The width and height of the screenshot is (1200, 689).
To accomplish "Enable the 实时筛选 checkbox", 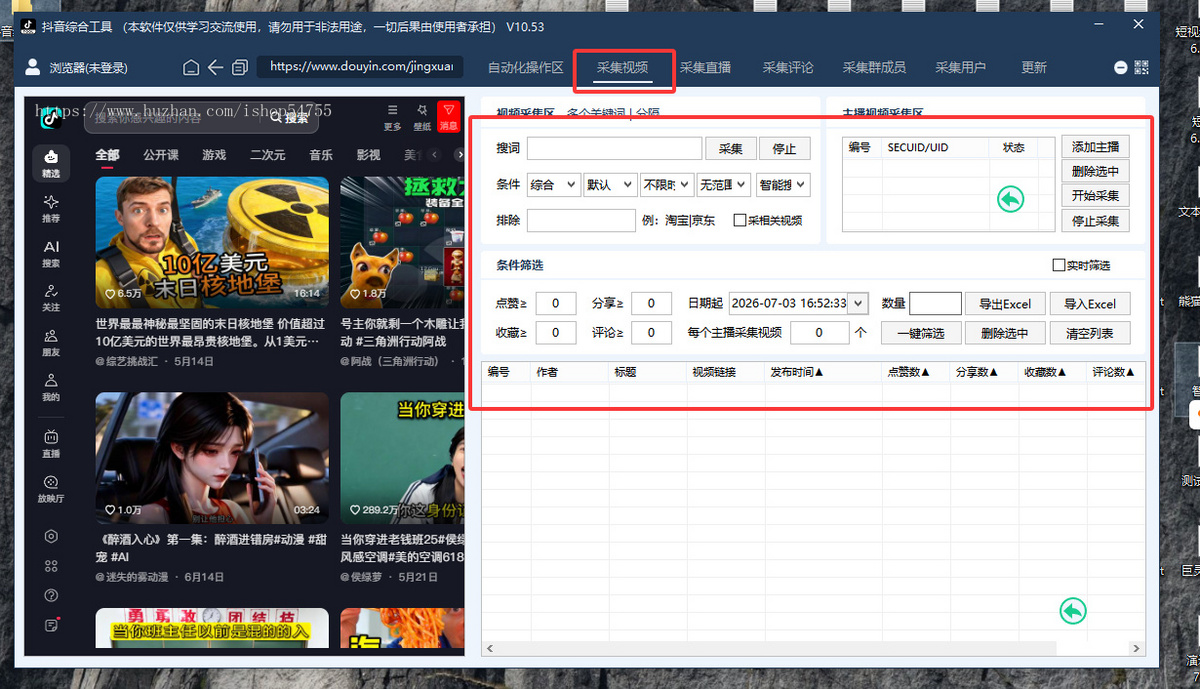I will click(1059, 265).
